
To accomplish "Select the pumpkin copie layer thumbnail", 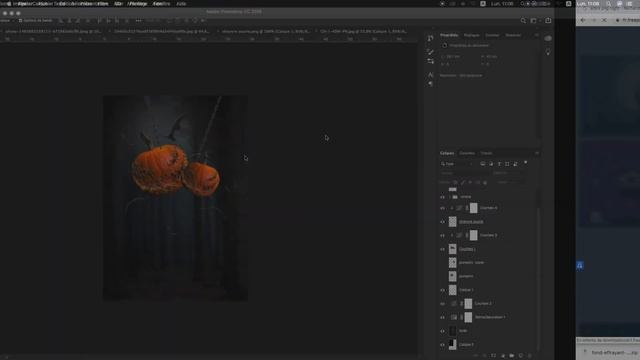I will 453,262.
